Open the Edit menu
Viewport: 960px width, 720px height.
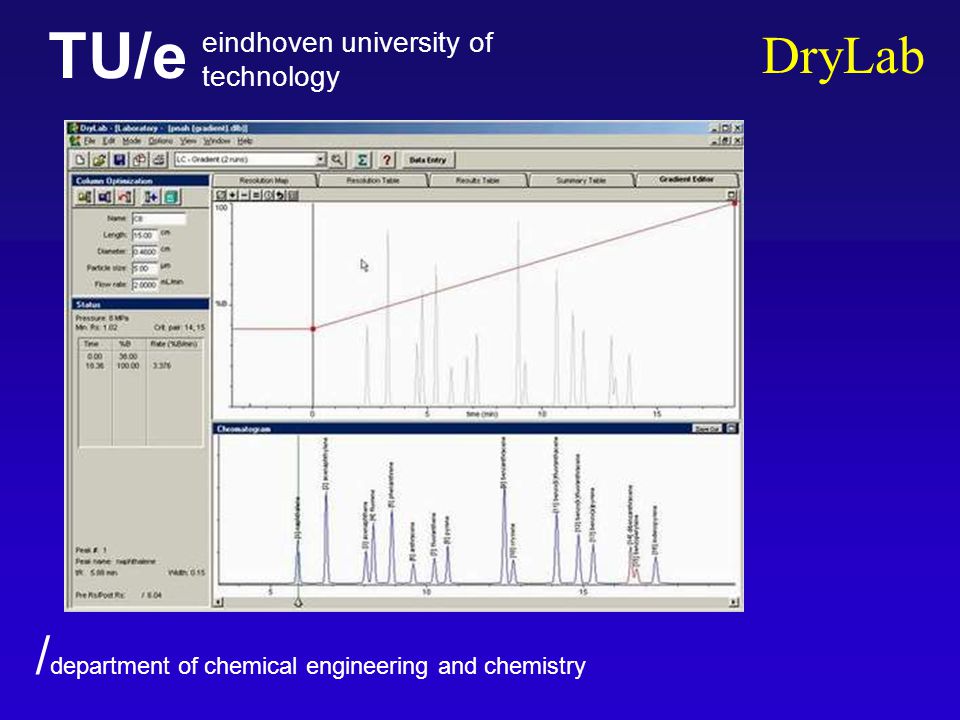tap(108, 141)
